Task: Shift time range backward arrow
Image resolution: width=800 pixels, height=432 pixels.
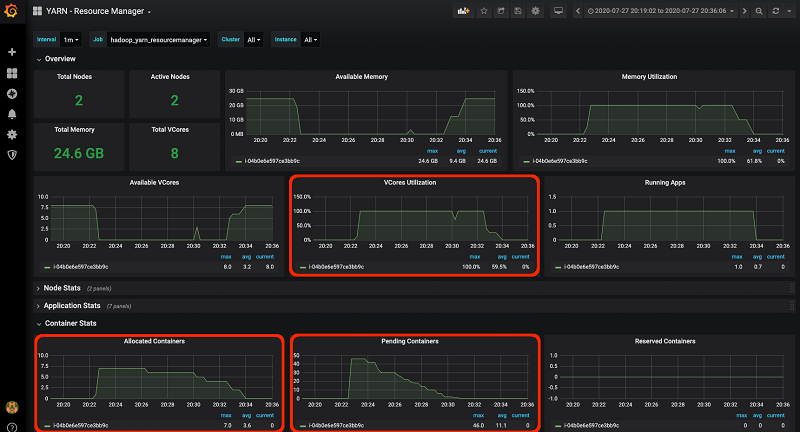Action: pos(578,11)
